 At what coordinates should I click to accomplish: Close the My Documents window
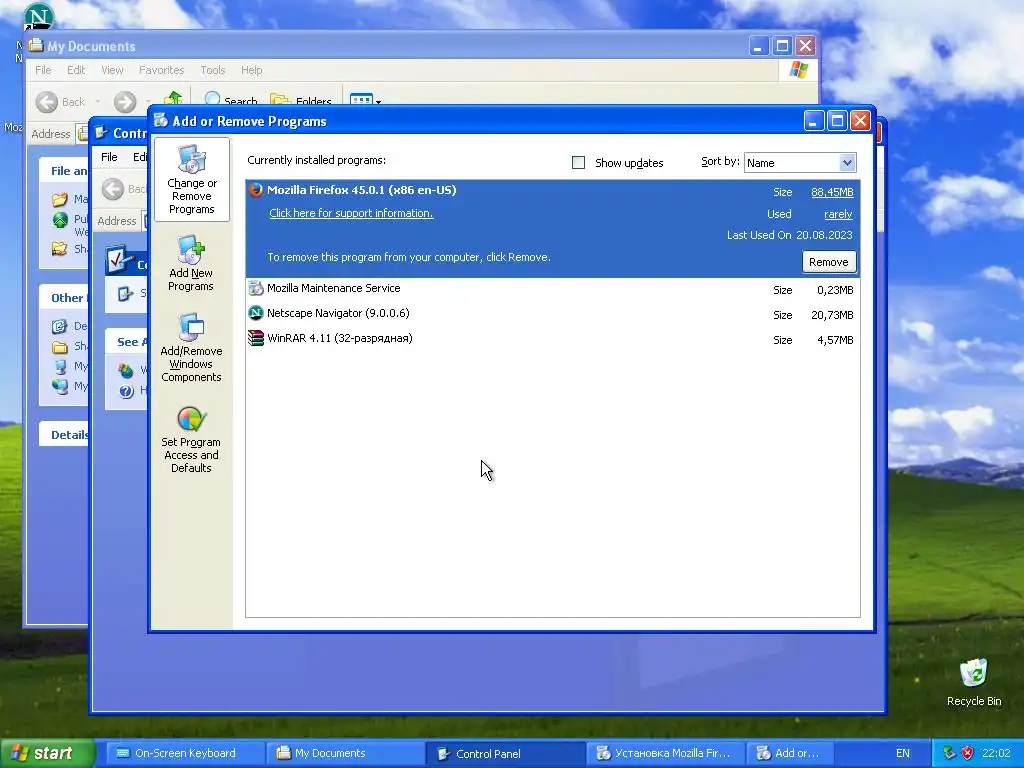tap(806, 46)
